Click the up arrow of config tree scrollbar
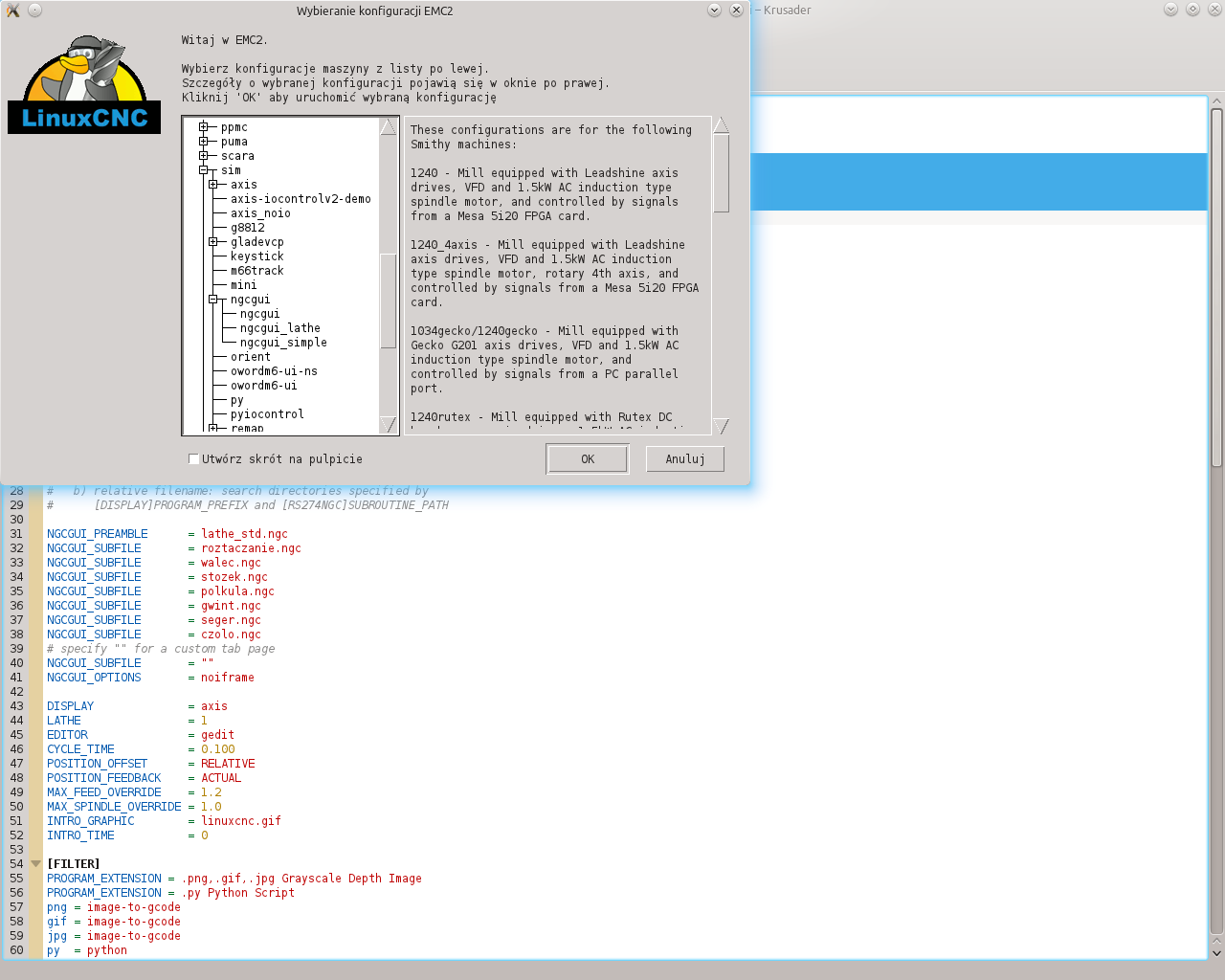Screen dimensions: 1225x980 388,126
